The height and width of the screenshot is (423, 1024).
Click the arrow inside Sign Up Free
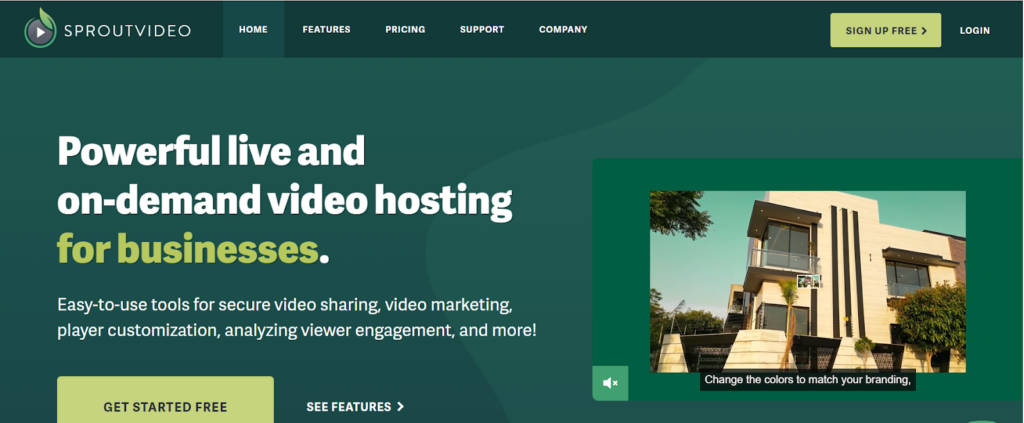coord(924,31)
